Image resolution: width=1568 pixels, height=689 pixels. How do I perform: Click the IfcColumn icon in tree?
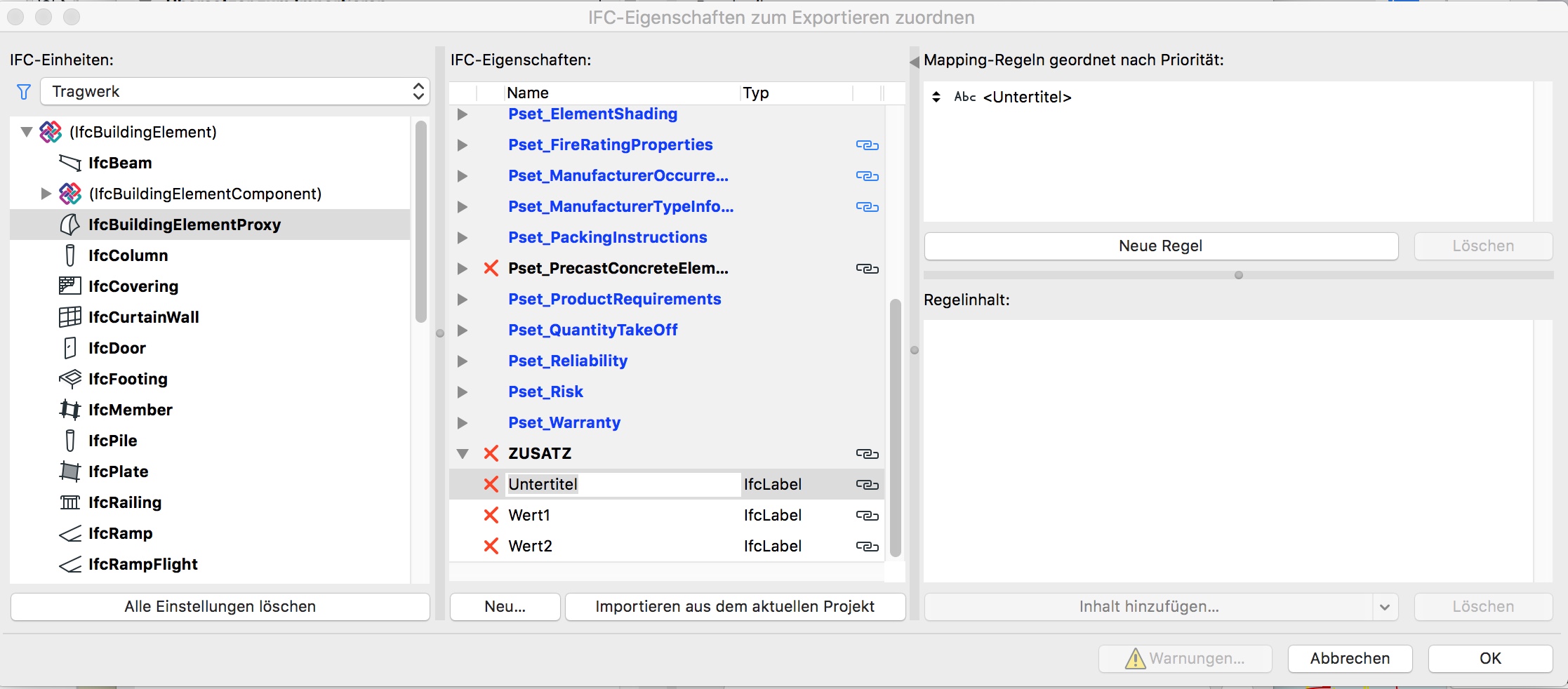coord(69,255)
